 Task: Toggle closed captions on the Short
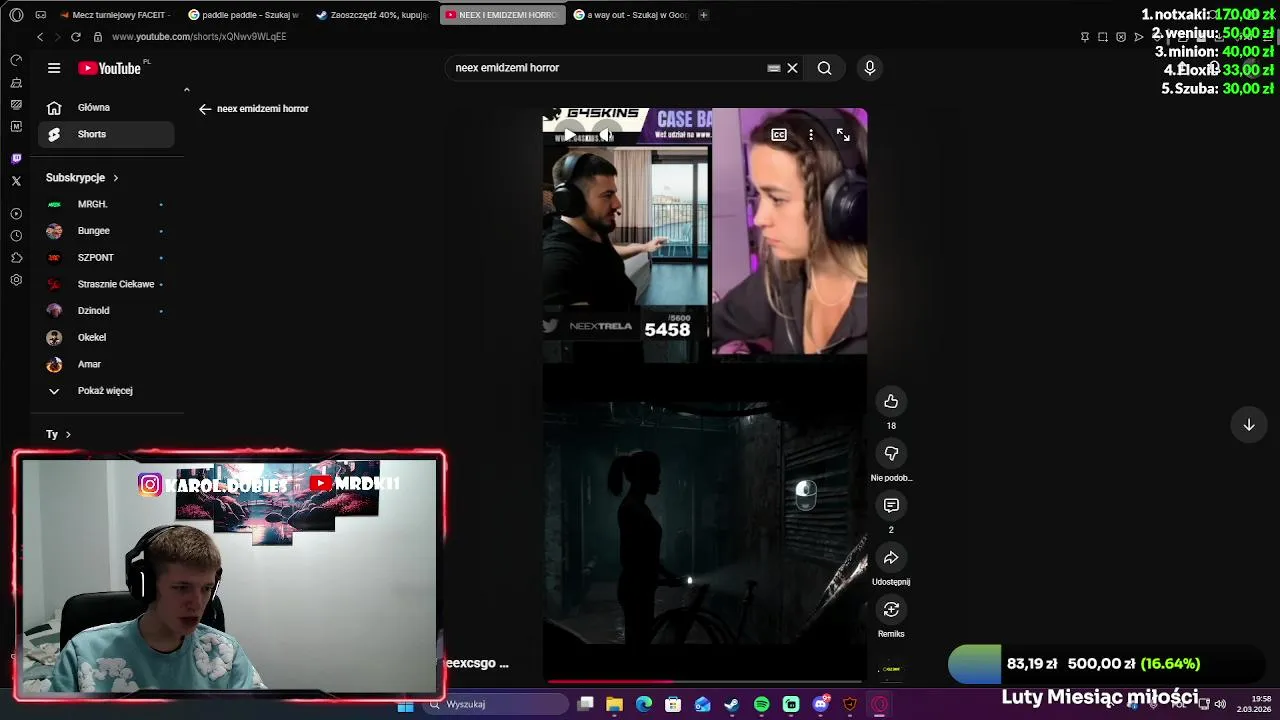[x=779, y=135]
